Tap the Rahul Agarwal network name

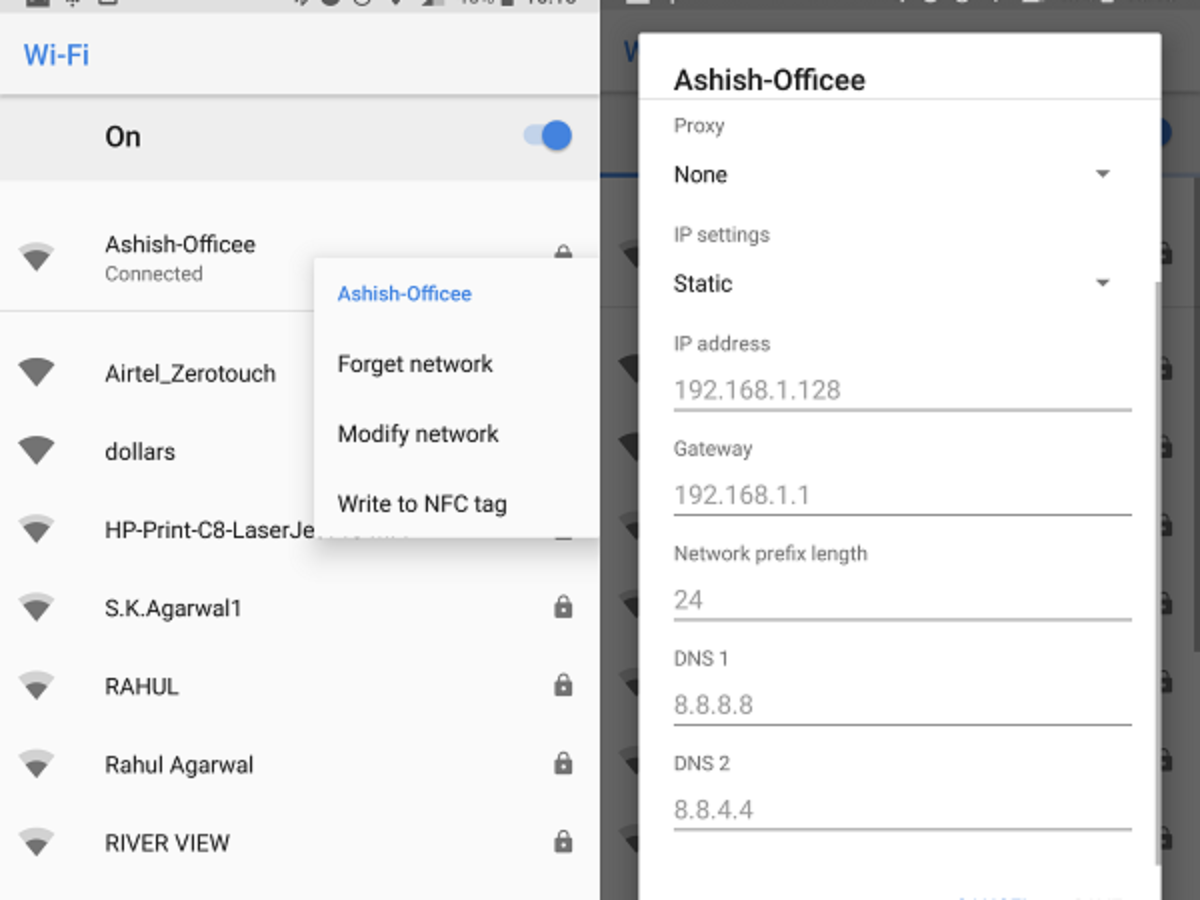[x=179, y=765]
